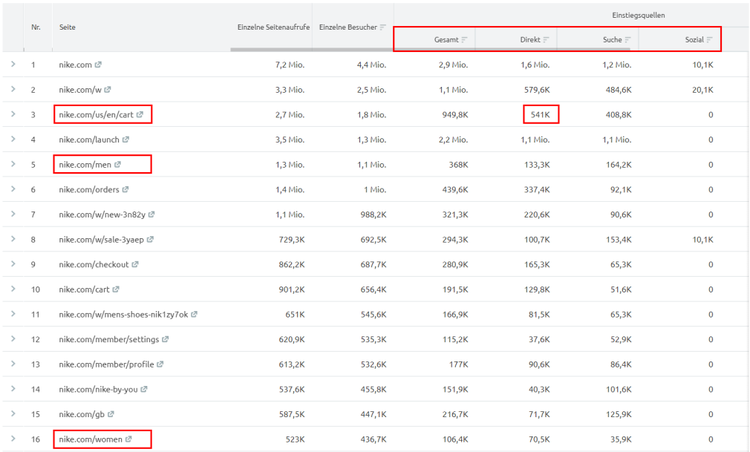Image resolution: width=750 pixels, height=452 pixels.
Task: Expand row 4 nike.com/launch
Action: click(13, 139)
